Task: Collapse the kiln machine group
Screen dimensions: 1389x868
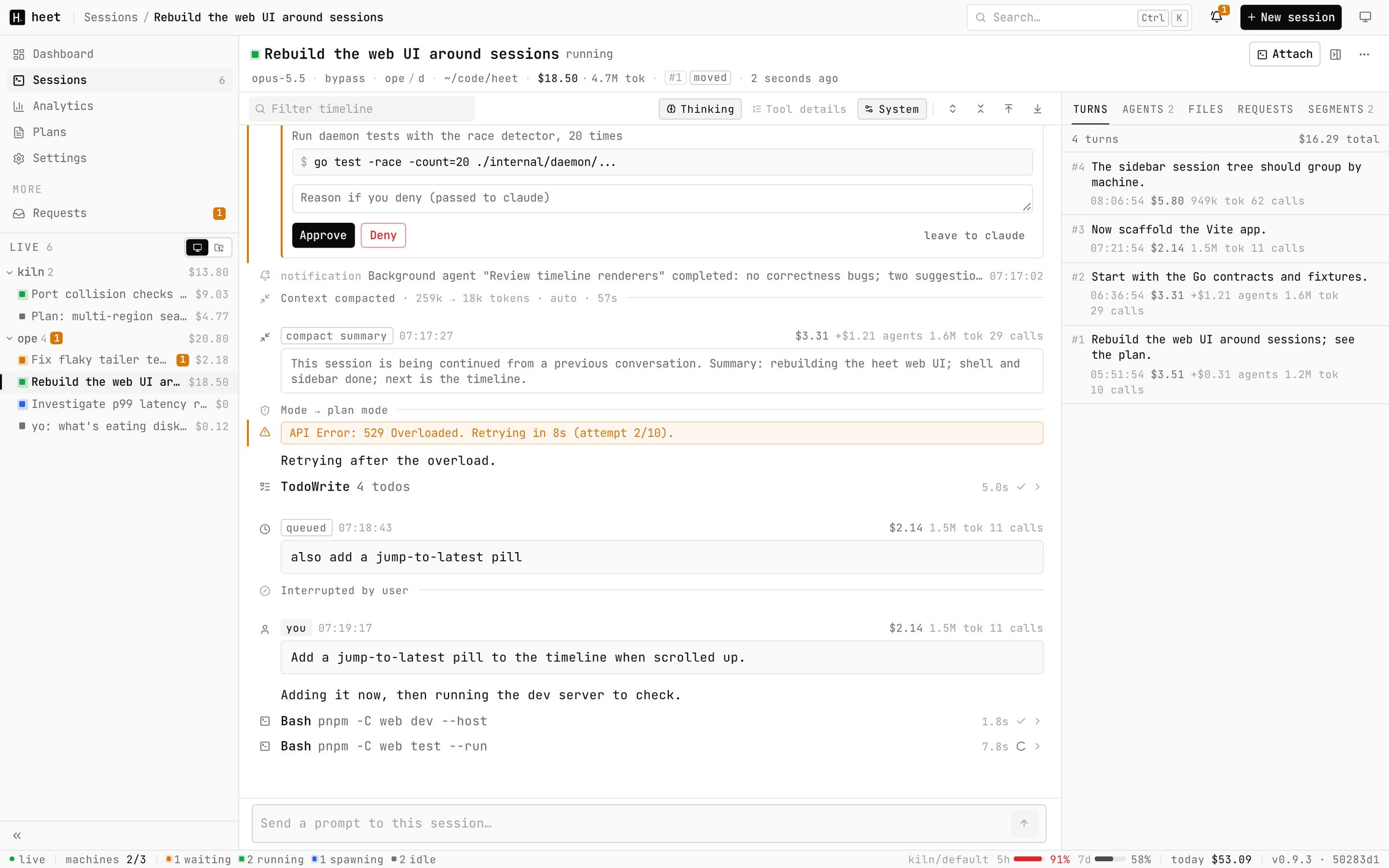Action: tap(9, 273)
